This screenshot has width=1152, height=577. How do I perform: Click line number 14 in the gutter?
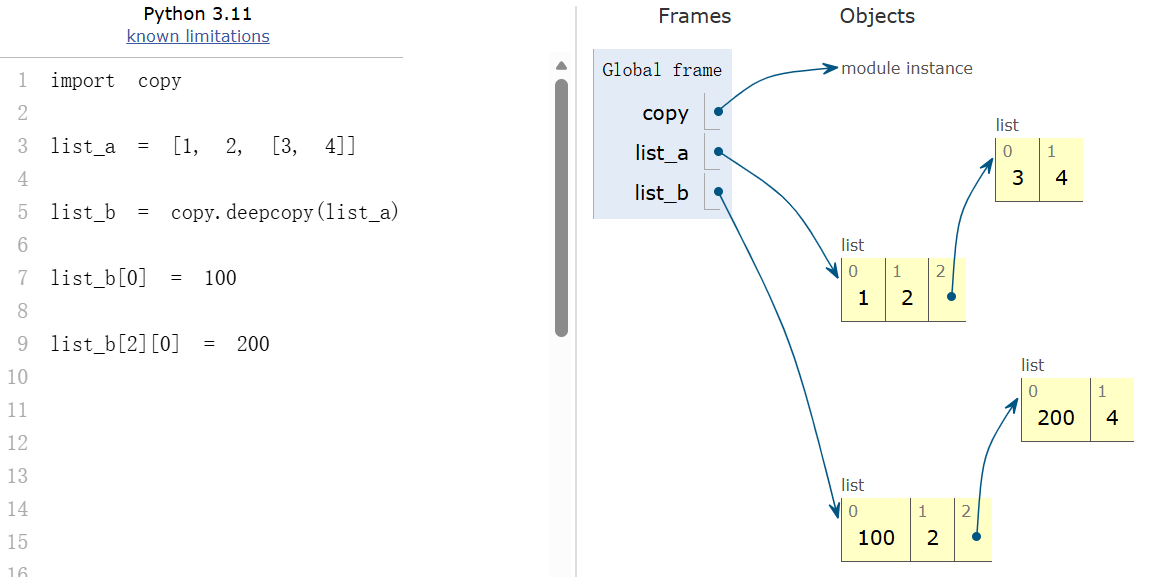pos(18,509)
